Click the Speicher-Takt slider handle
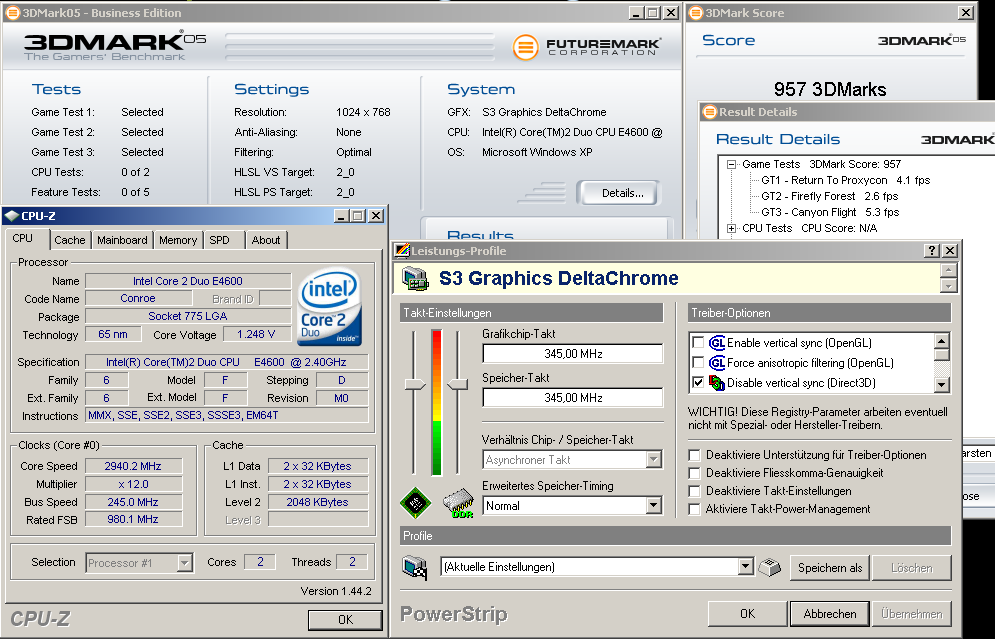The image size is (995, 639). (x=458, y=385)
